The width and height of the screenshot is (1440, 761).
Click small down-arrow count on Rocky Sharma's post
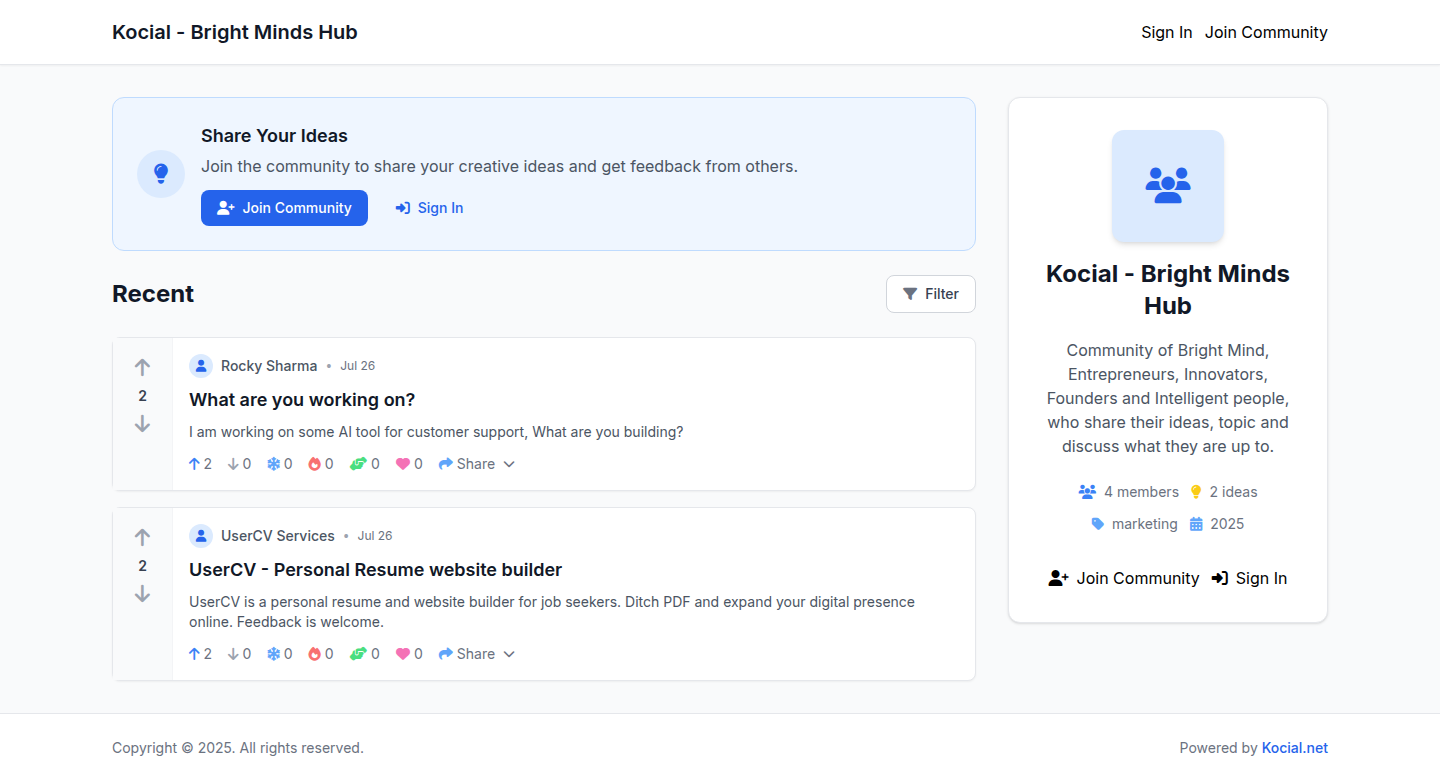(239, 464)
